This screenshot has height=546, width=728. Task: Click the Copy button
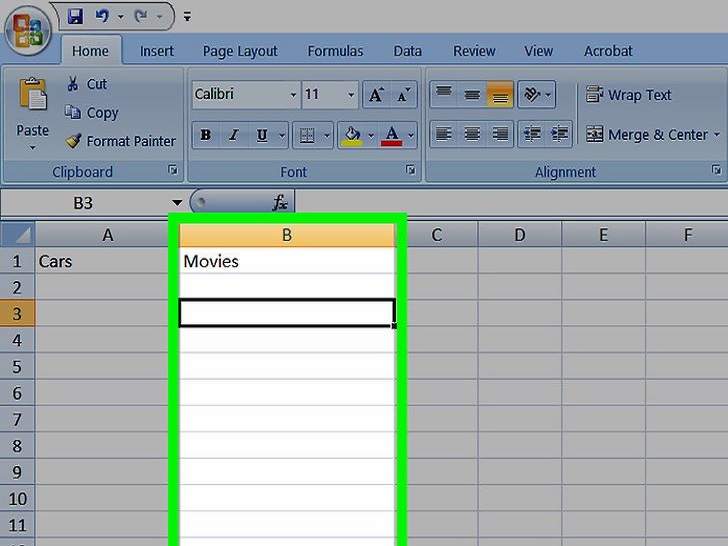tap(92, 113)
